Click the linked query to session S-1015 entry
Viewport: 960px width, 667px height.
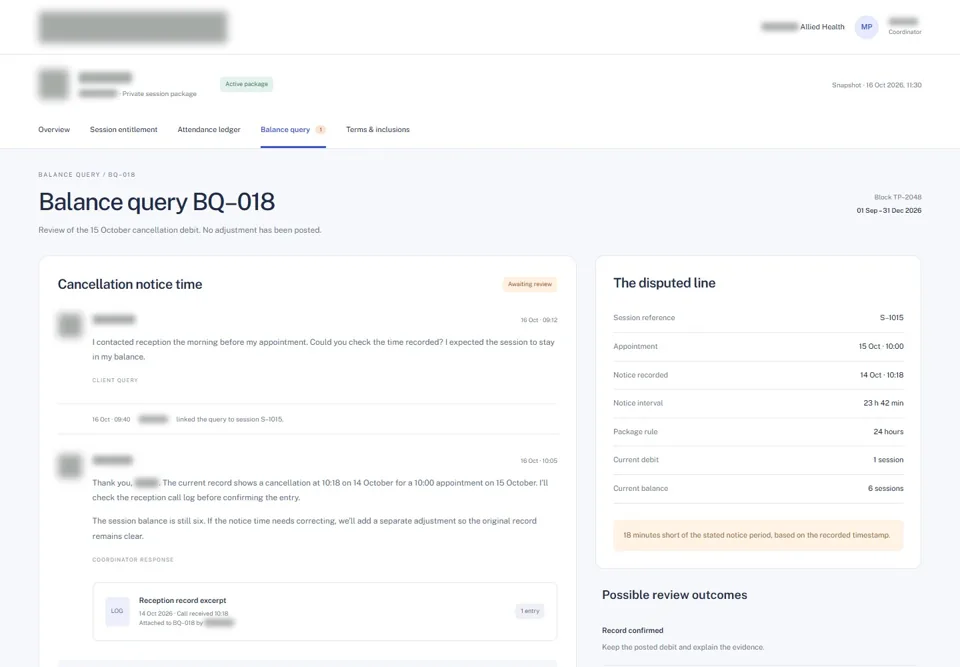point(230,420)
